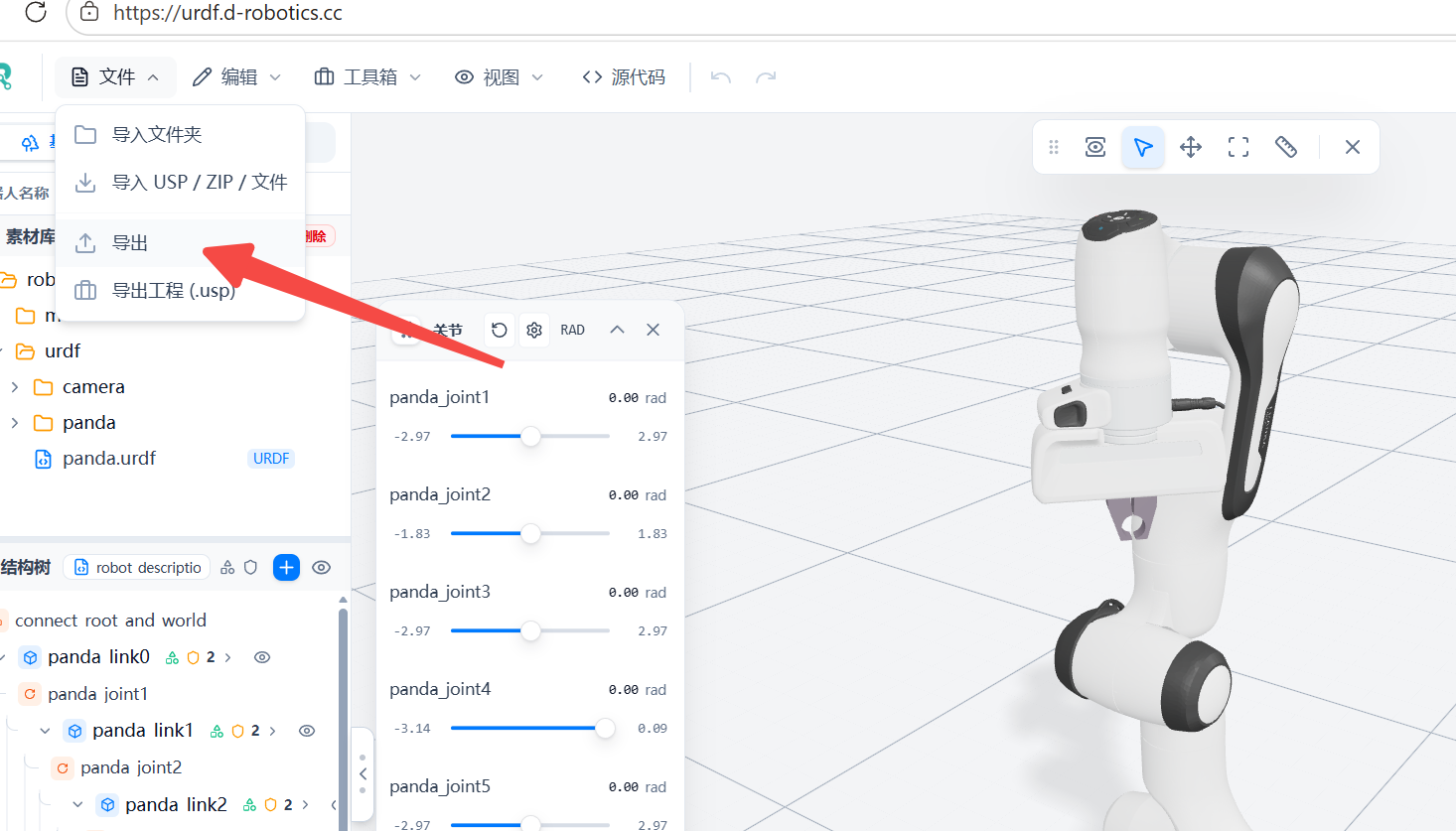Adjust the panda_joint3 slider
Viewport: 1456px width, 831px height.
(531, 630)
